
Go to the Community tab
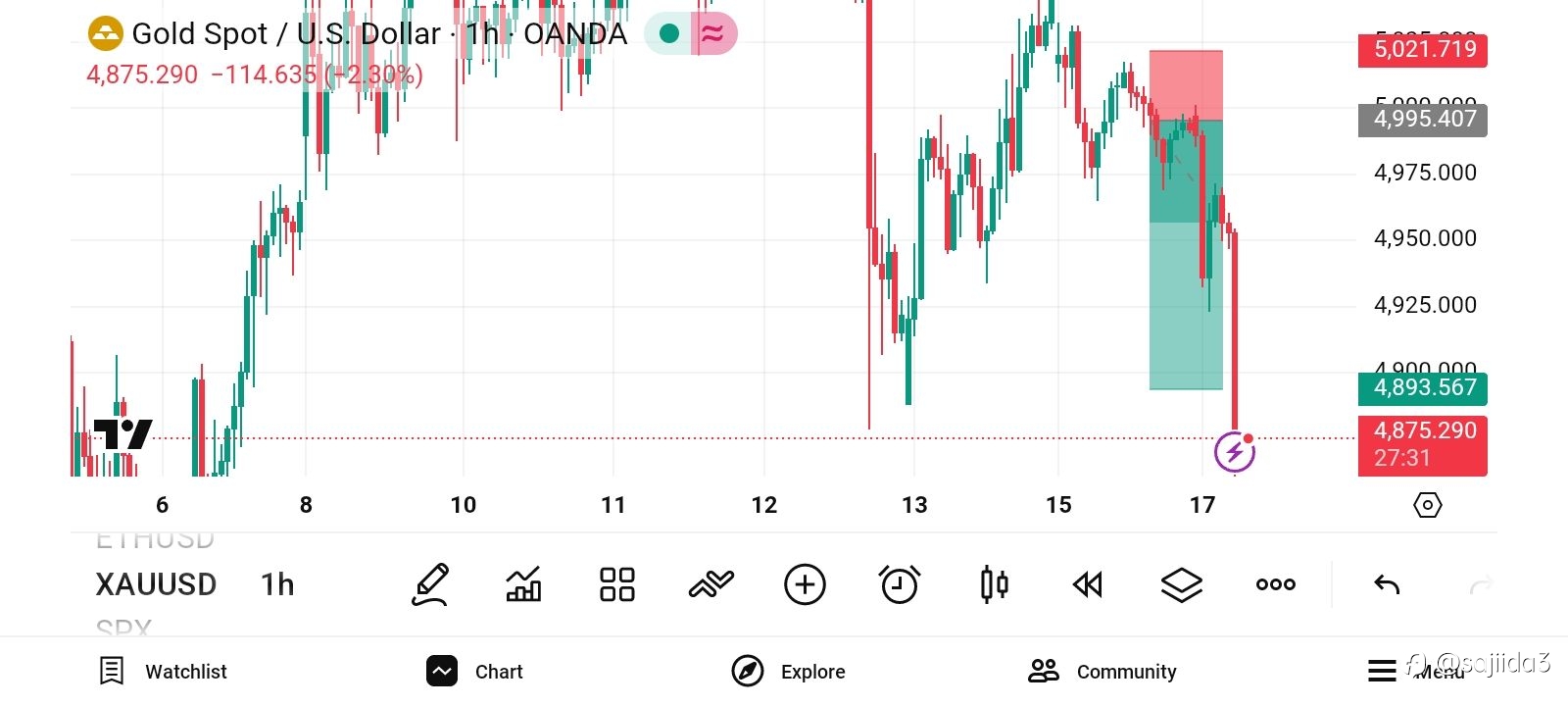click(1102, 672)
